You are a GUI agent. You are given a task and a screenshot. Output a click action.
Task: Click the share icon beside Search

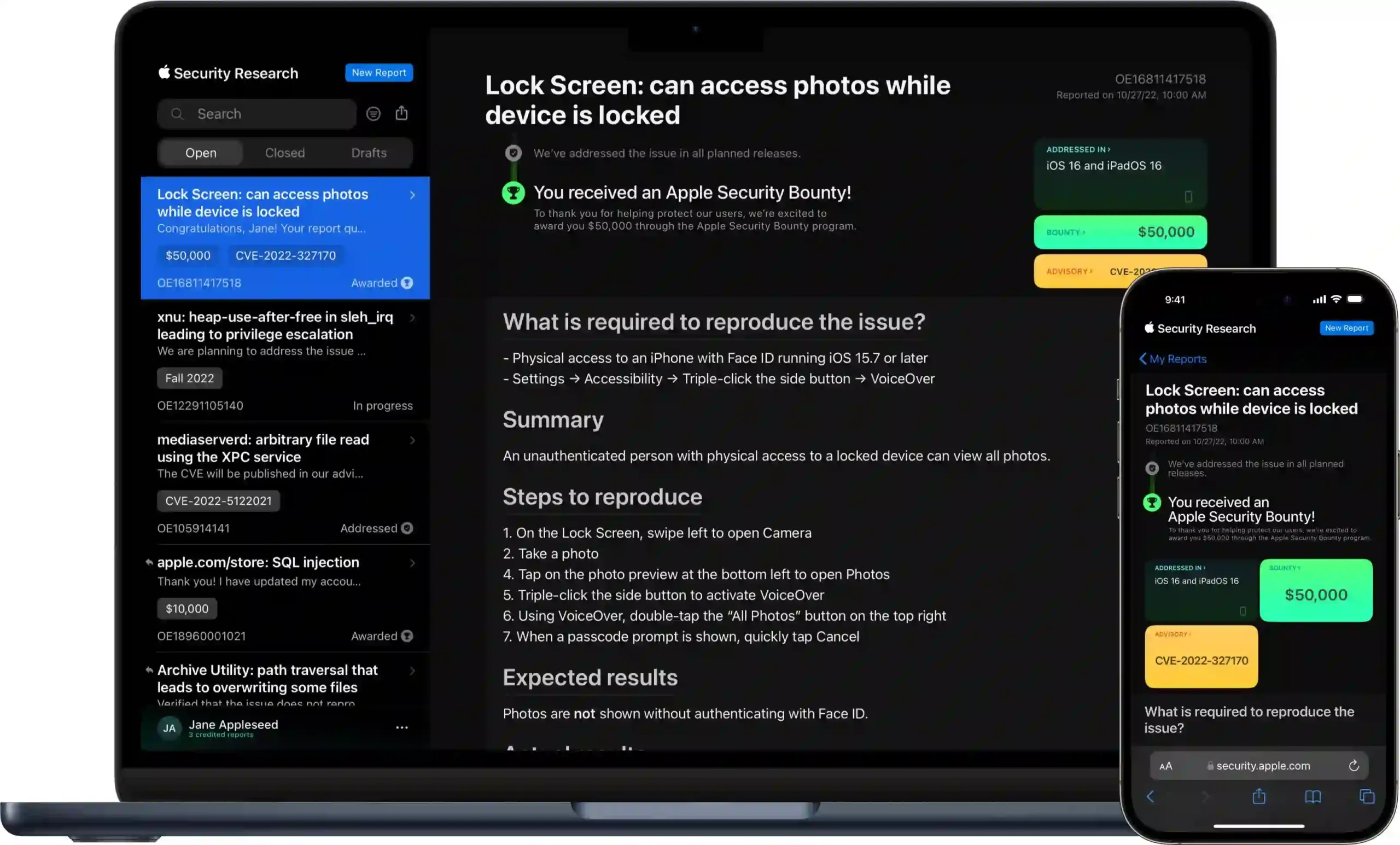click(402, 113)
